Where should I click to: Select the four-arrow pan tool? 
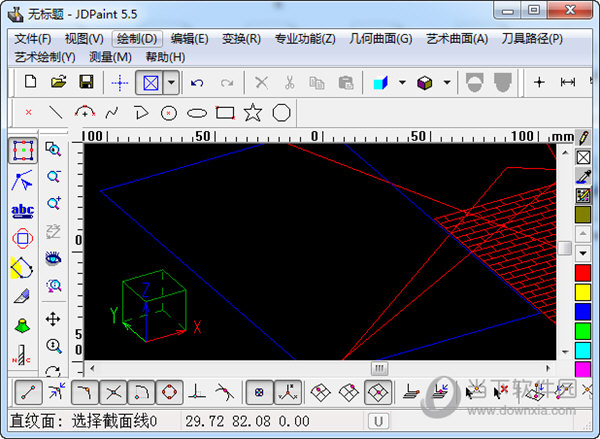(53, 319)
